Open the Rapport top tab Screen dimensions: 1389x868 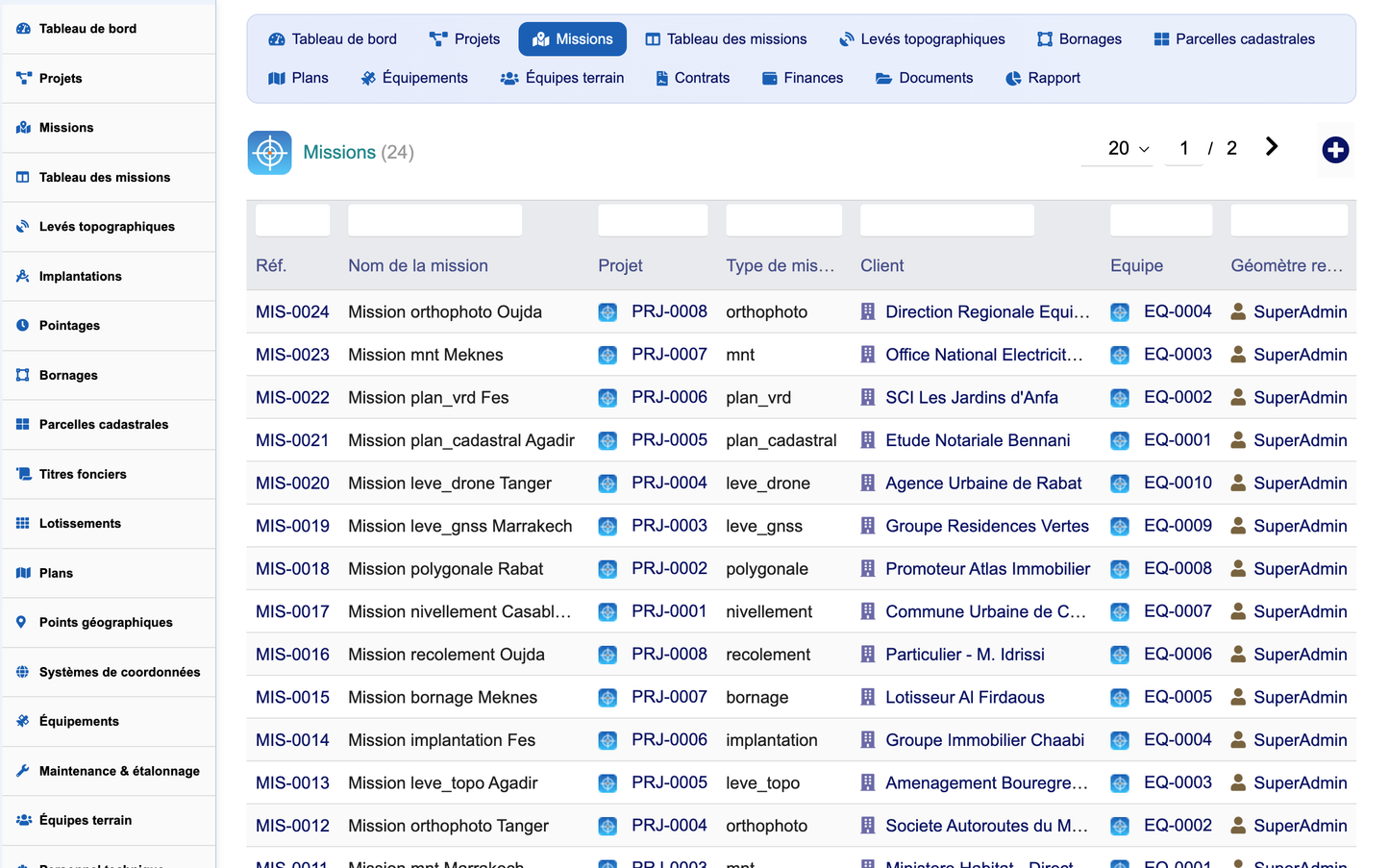(x=1043, y=78)
